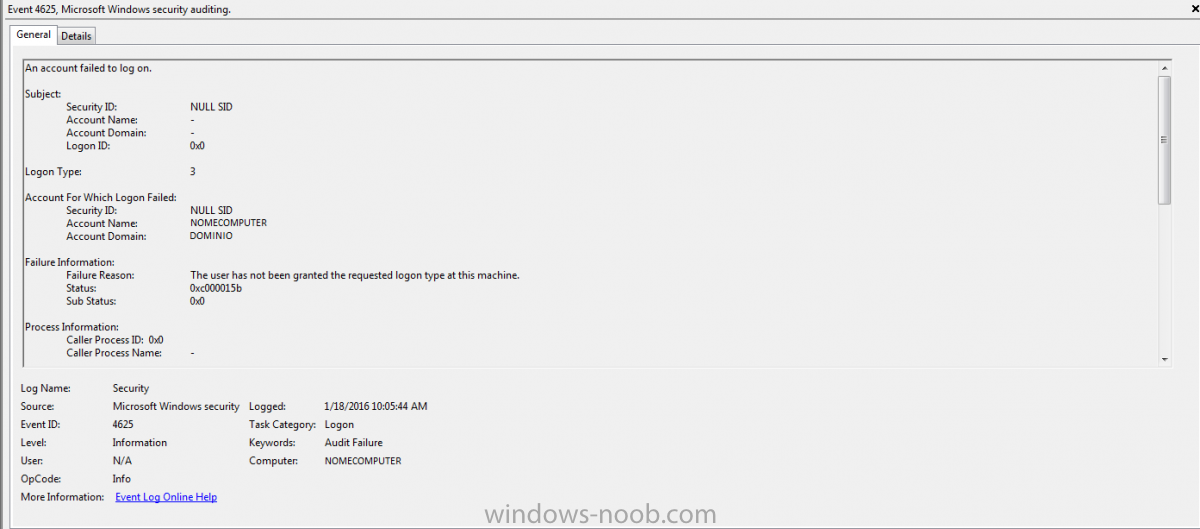This screenshot has width=1200, height=529.
Task: Click the description scrollbar up arrow
Action: [1165, 67]
